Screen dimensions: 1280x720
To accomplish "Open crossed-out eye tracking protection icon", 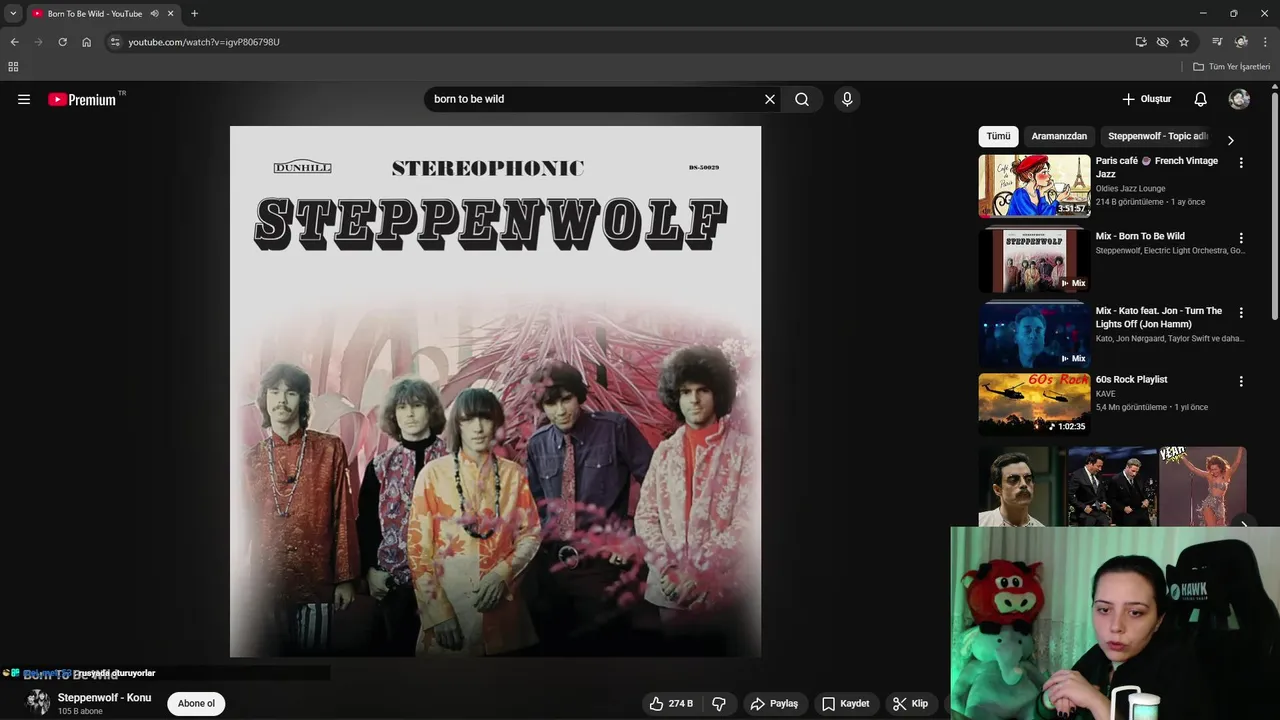I will pos(1162,42).
